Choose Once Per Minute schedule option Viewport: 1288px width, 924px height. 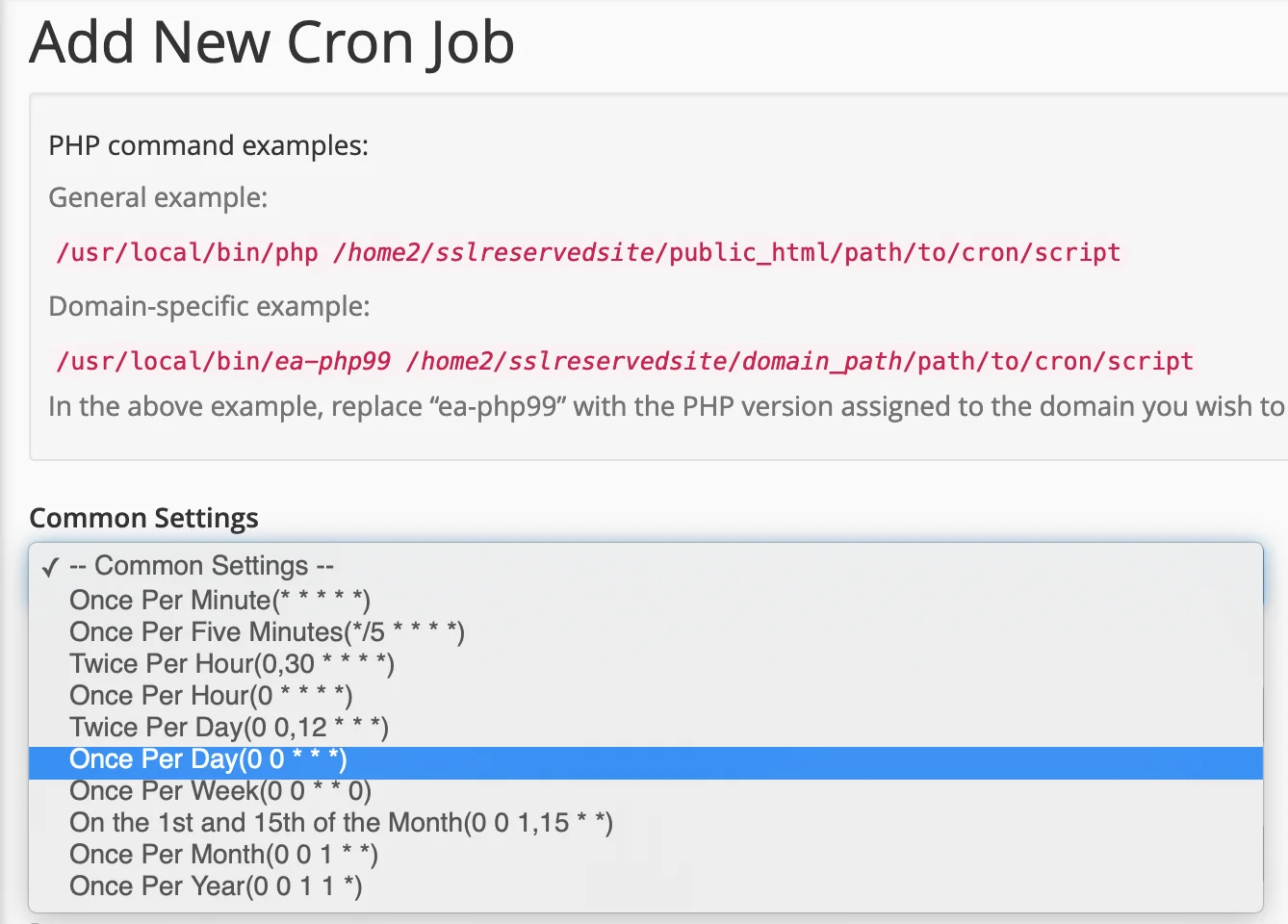click(219, 601)
